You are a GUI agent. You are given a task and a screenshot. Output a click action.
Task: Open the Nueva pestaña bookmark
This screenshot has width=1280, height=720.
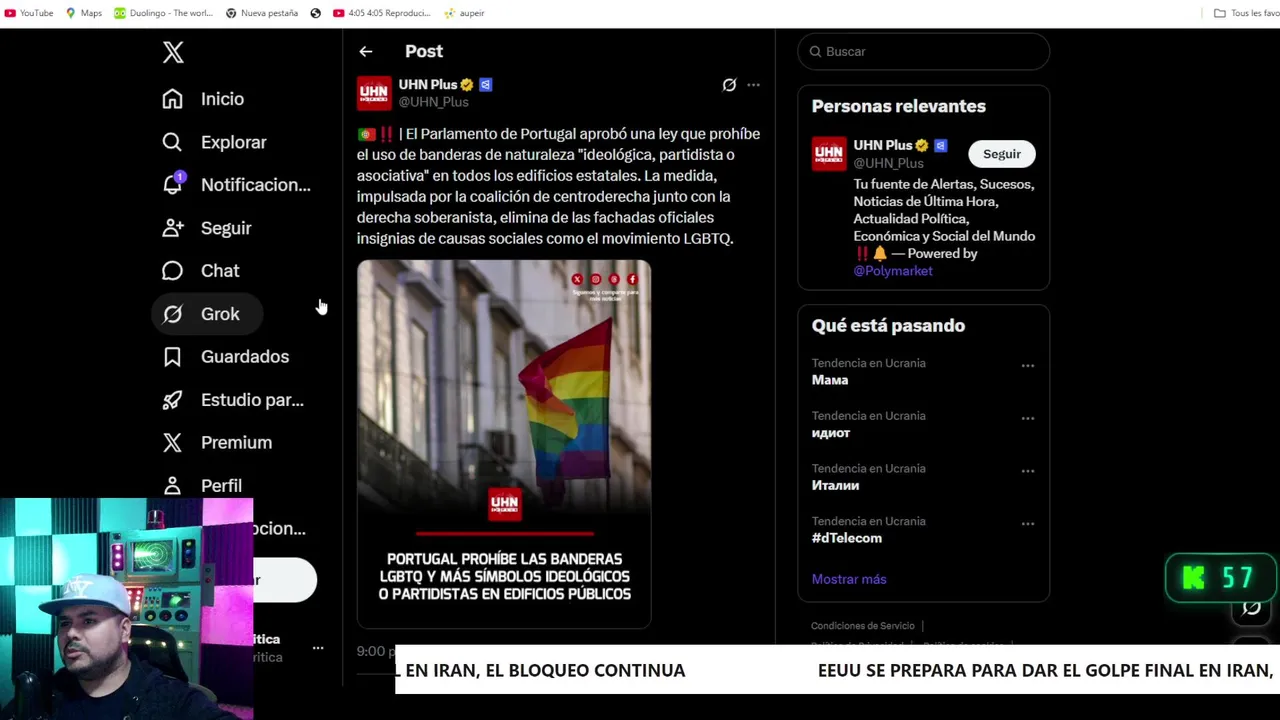click(262, 13)
